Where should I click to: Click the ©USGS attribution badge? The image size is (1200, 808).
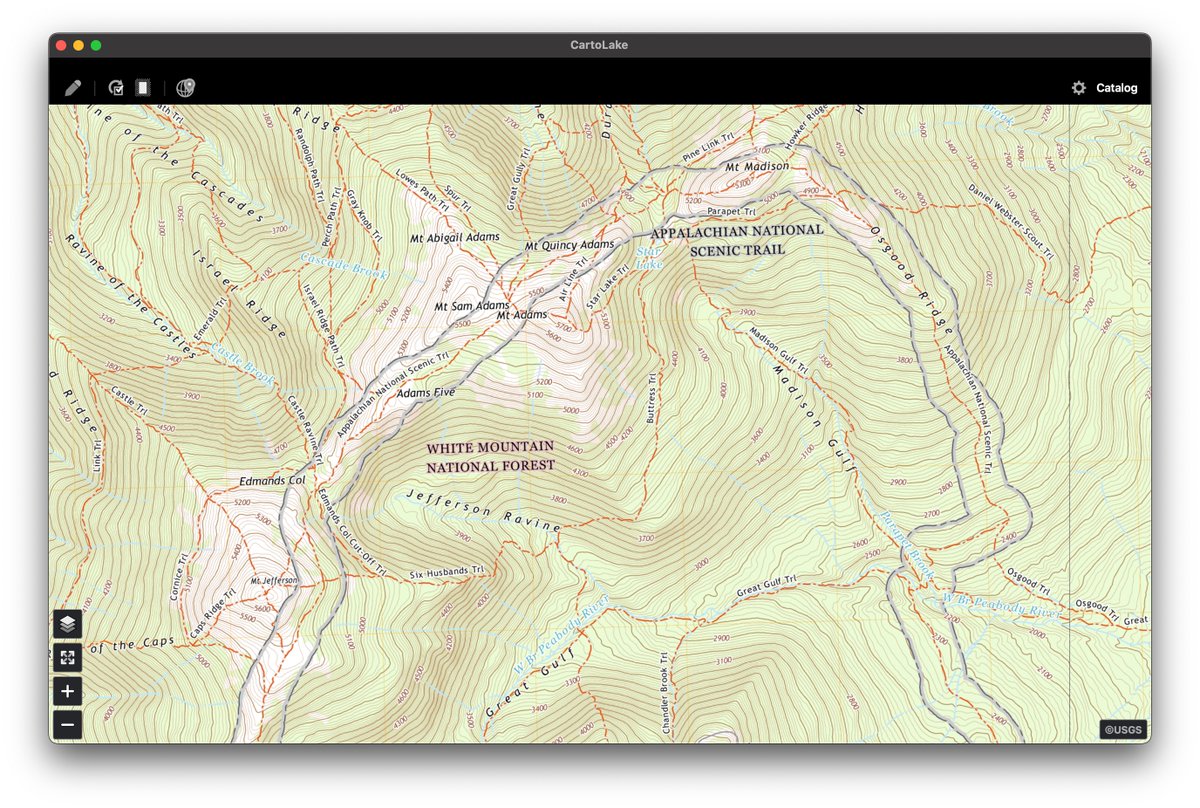coord(1124,730)
